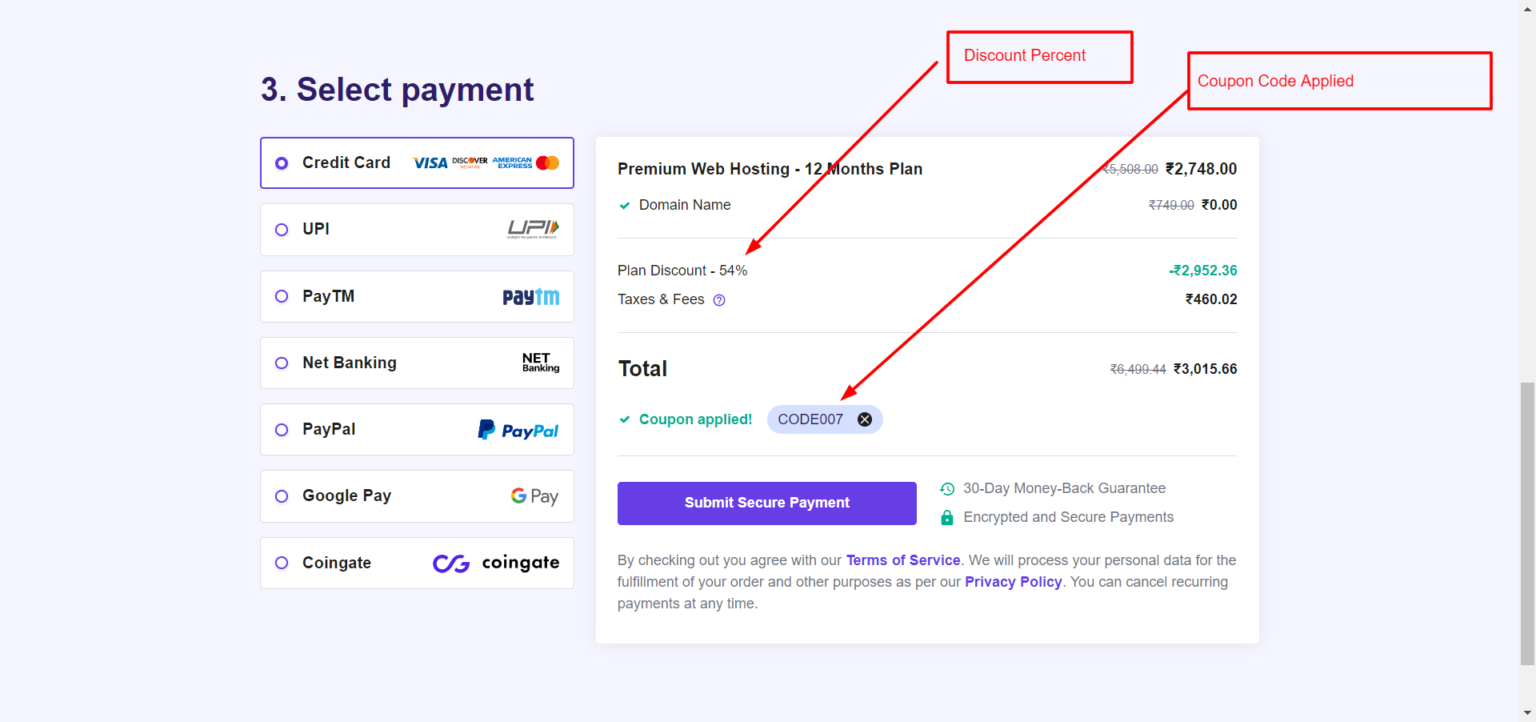Viewport: 1536px width, 722px height.
Task: Click the Visa card logo
Action: pyautogui.click(x=430, y=163)
